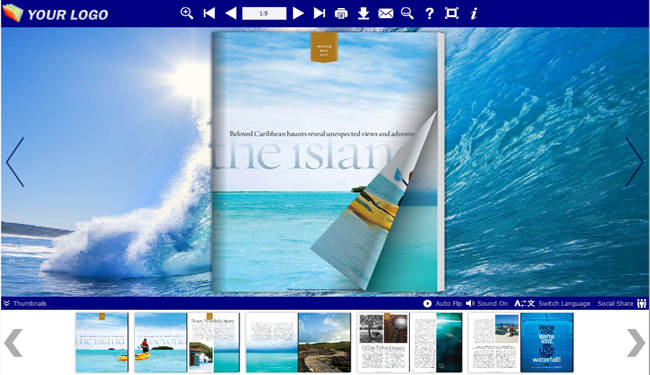The image size is (650, 375).
Task: Flip to next page with right arrow
Action: pos(634,162)
